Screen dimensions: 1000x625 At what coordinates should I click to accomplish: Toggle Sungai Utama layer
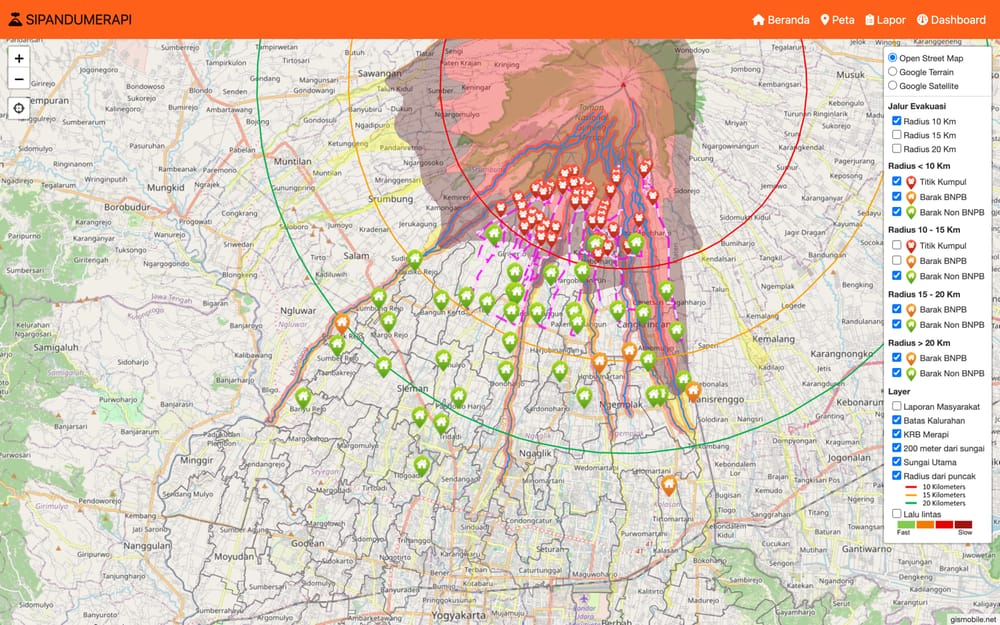click(897, 462)
